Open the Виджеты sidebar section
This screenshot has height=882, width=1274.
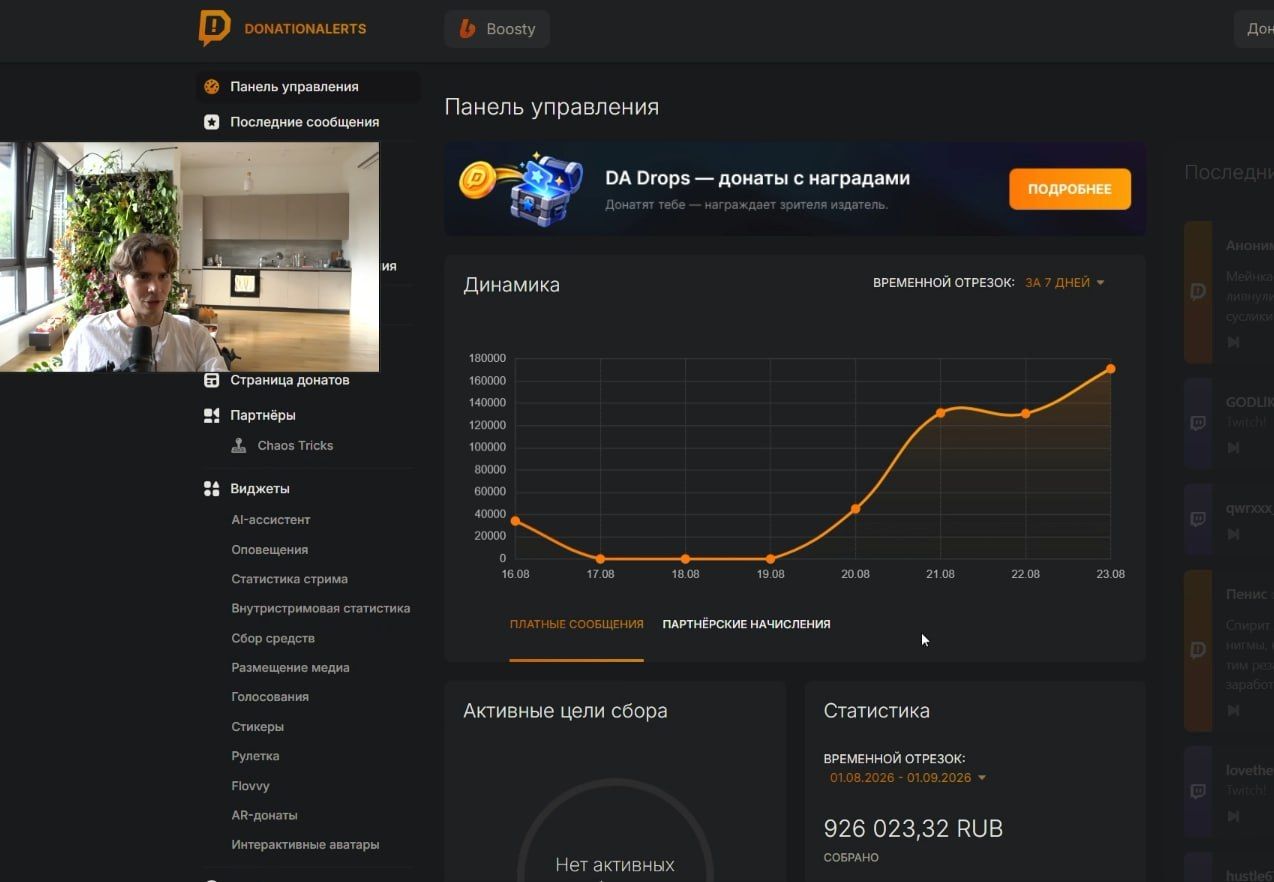(260, 489)
